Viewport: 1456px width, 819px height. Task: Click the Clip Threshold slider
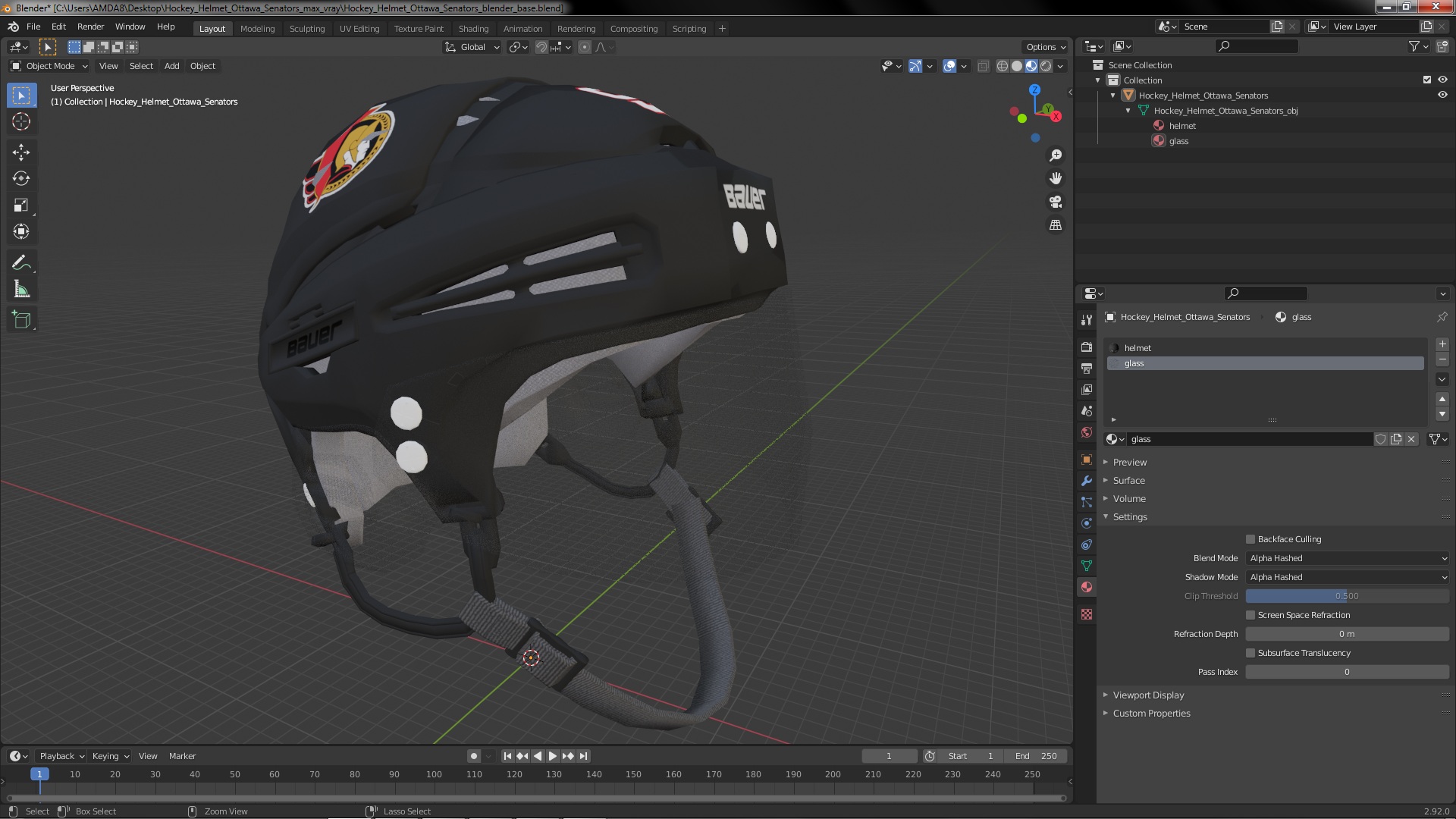pyautogui.click(x=1348, y=596)
